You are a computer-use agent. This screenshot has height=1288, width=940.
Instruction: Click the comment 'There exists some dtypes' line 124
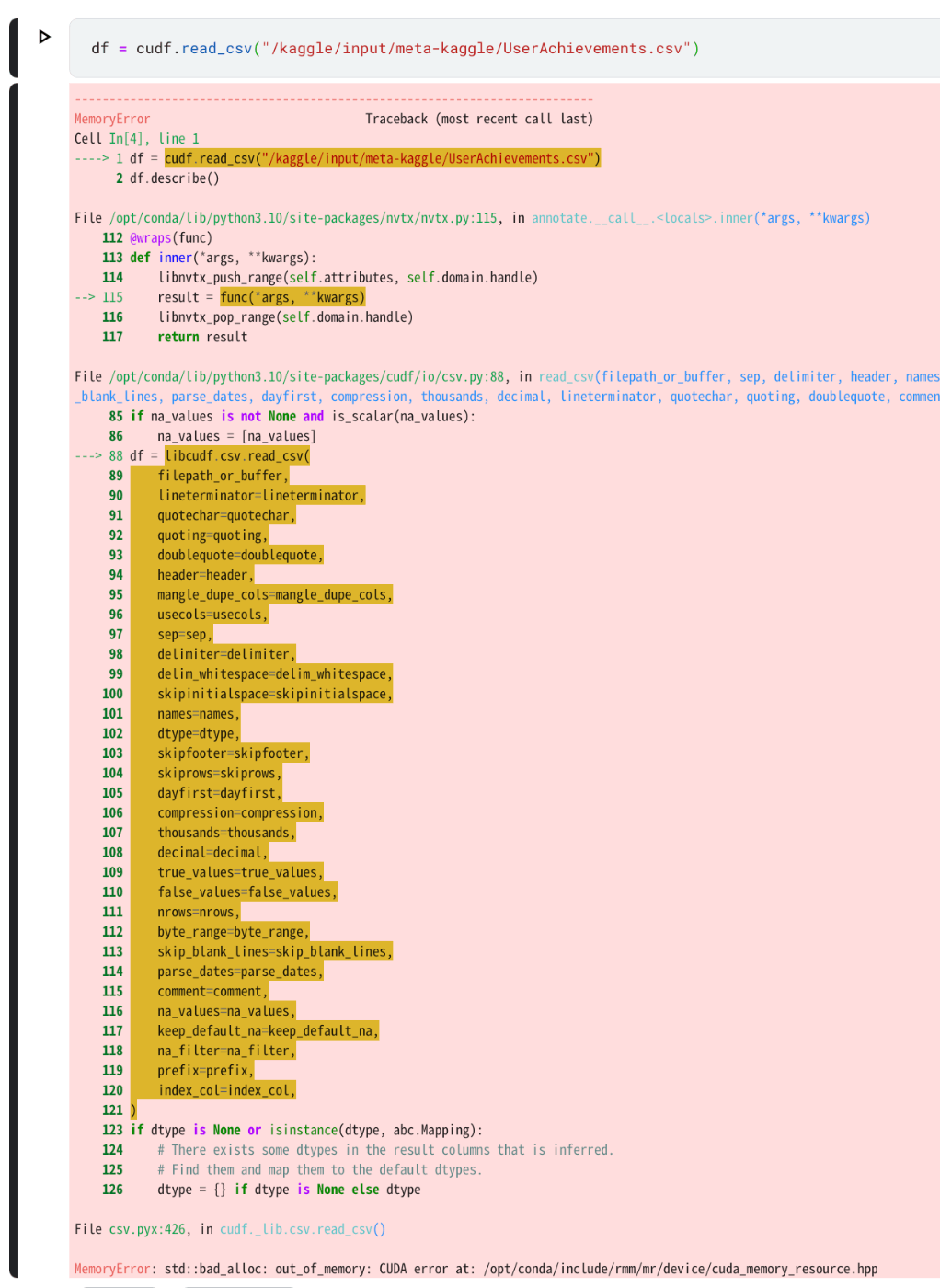tap(385, 1150)
